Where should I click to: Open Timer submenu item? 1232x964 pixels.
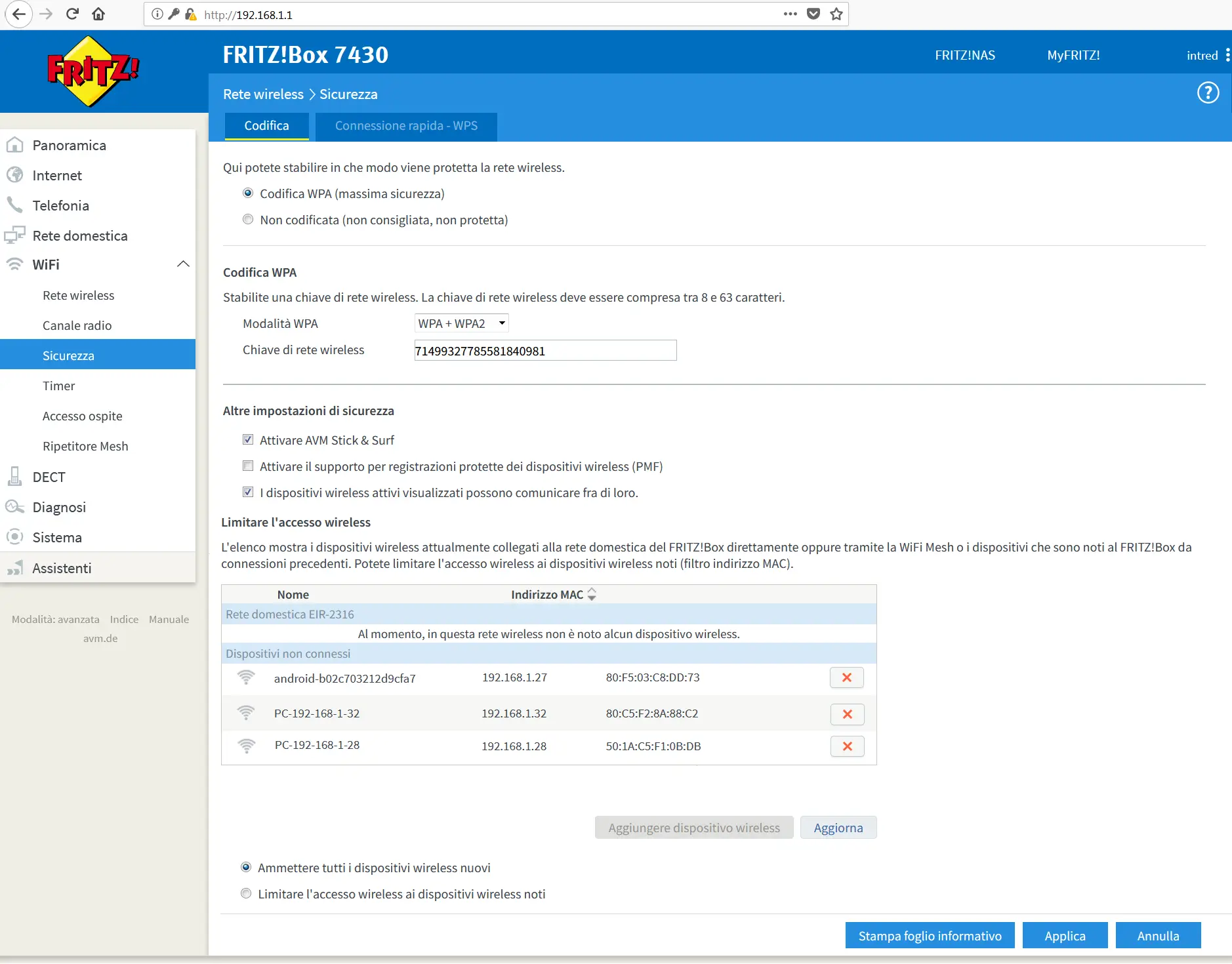coord(58,386)
